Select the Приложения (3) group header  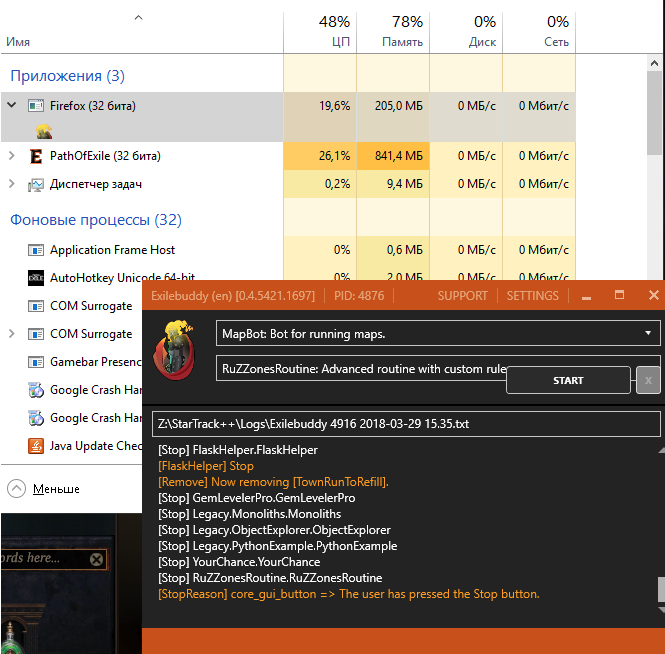pos(67,76)
